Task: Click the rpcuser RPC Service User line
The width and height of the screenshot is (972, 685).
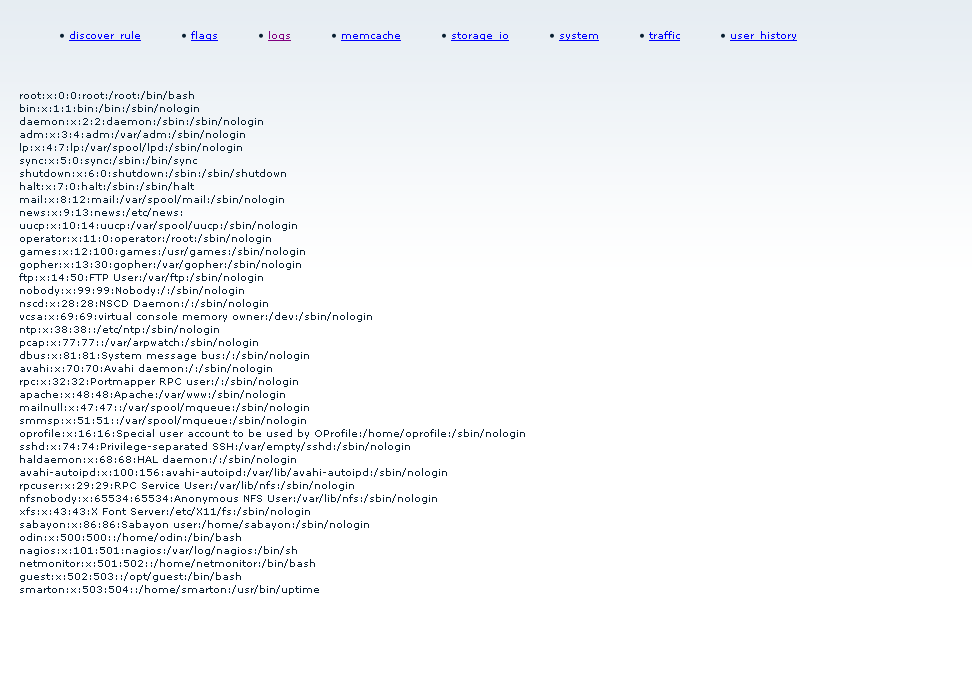Action: point(187,486)
